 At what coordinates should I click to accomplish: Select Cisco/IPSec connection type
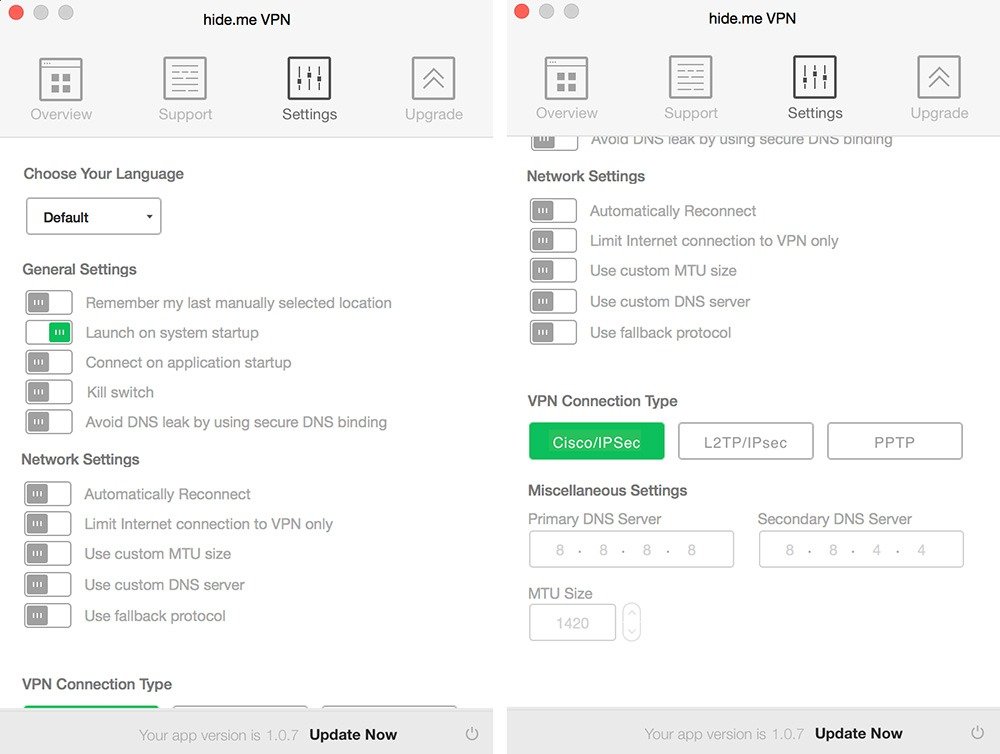(x=596, y=441)
